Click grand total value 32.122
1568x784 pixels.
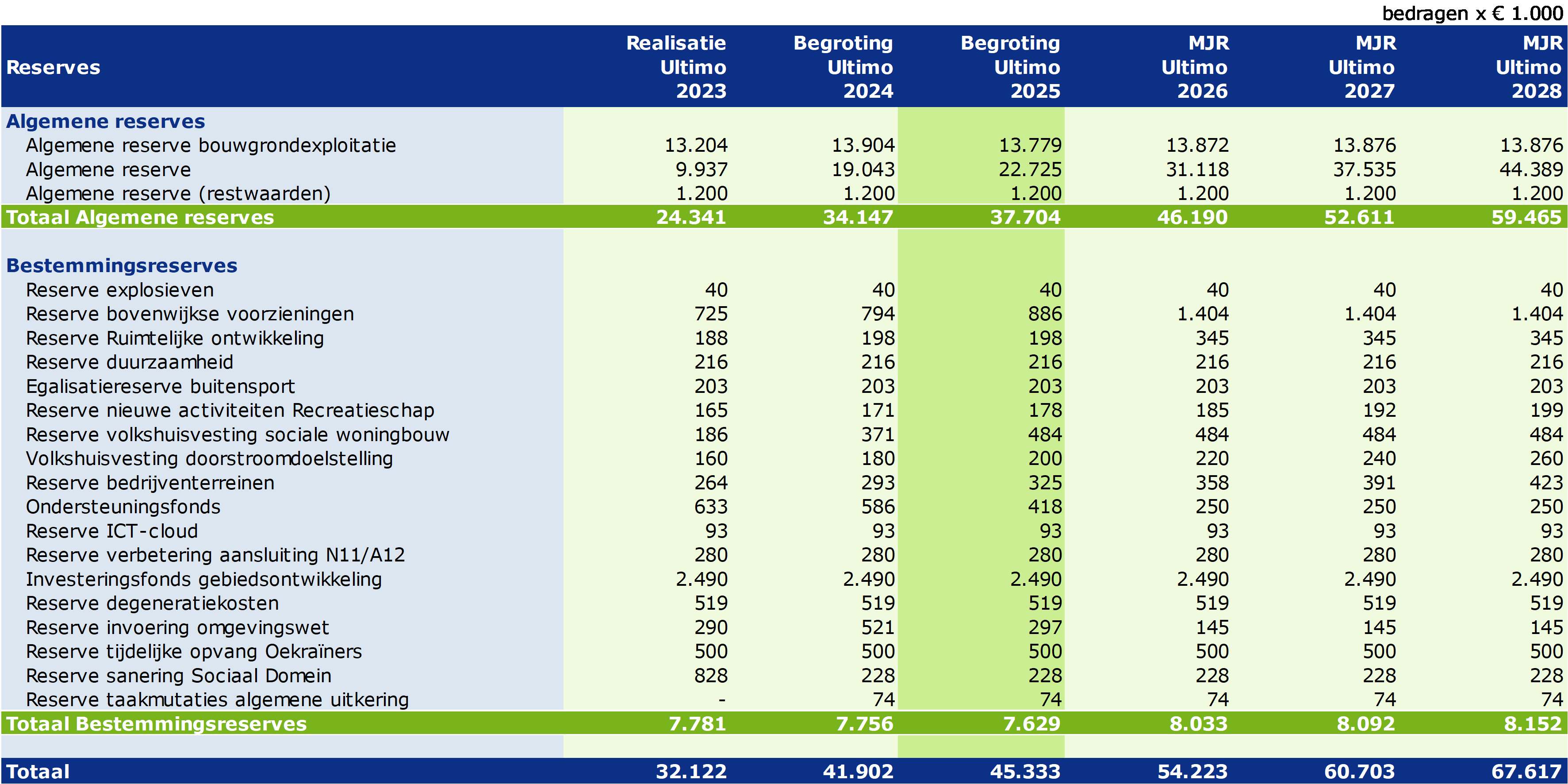[691, 772]
